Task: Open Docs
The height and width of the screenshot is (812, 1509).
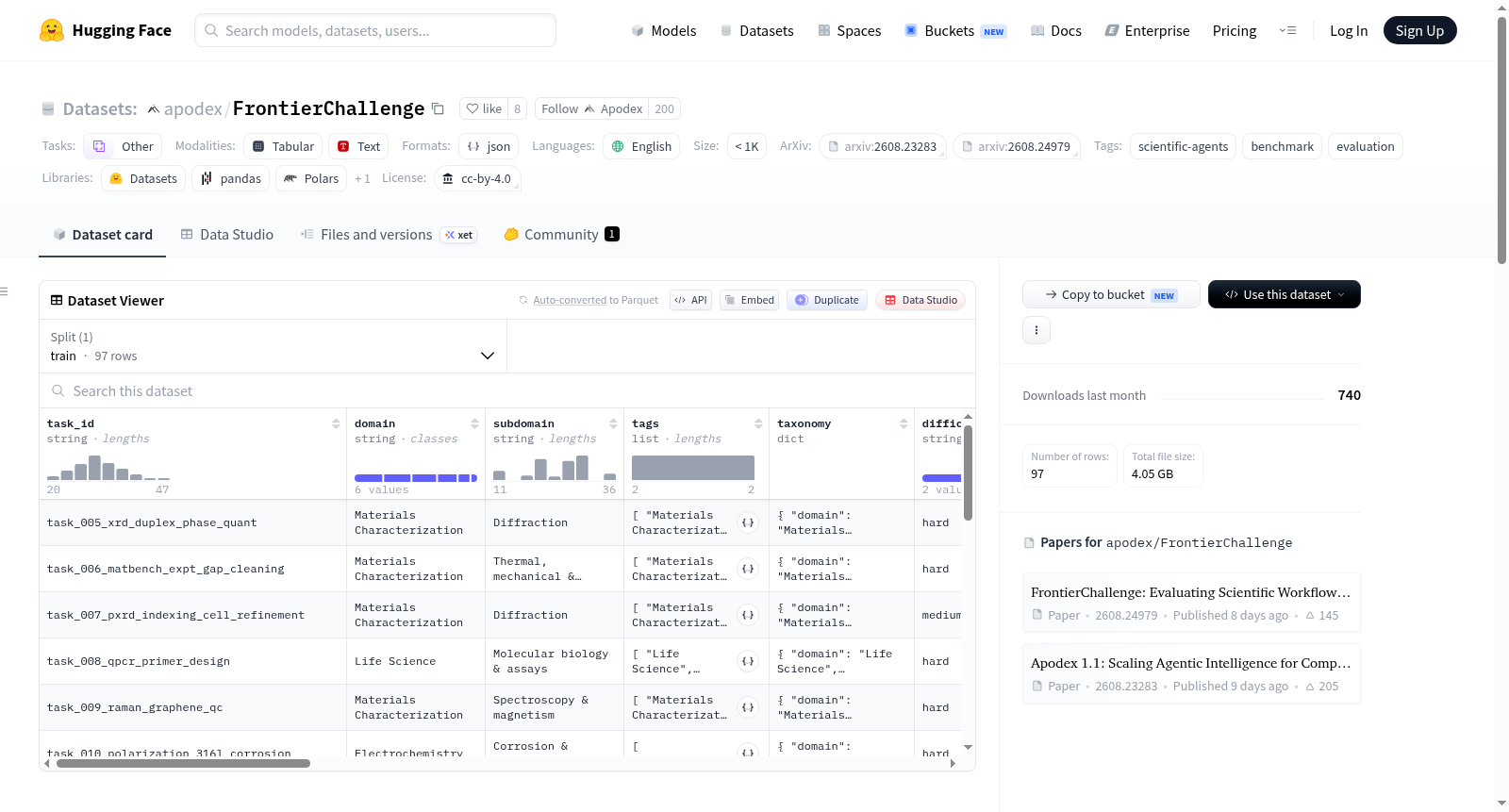Action: (x=1055, y=30)
